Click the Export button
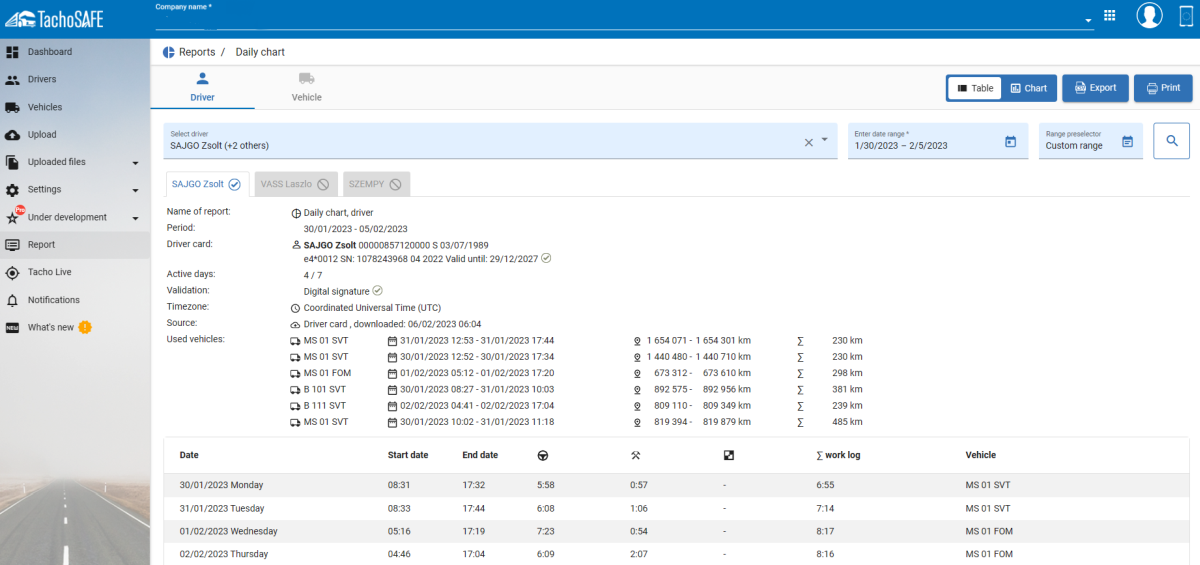1200x565 pixels. click(x=1095, y=88)
